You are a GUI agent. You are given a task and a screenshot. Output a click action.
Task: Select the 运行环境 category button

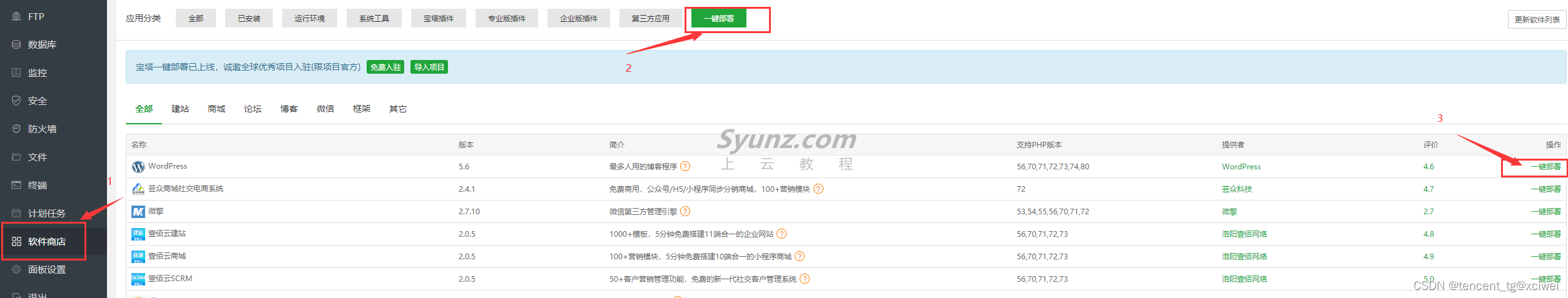click(310, 19)
